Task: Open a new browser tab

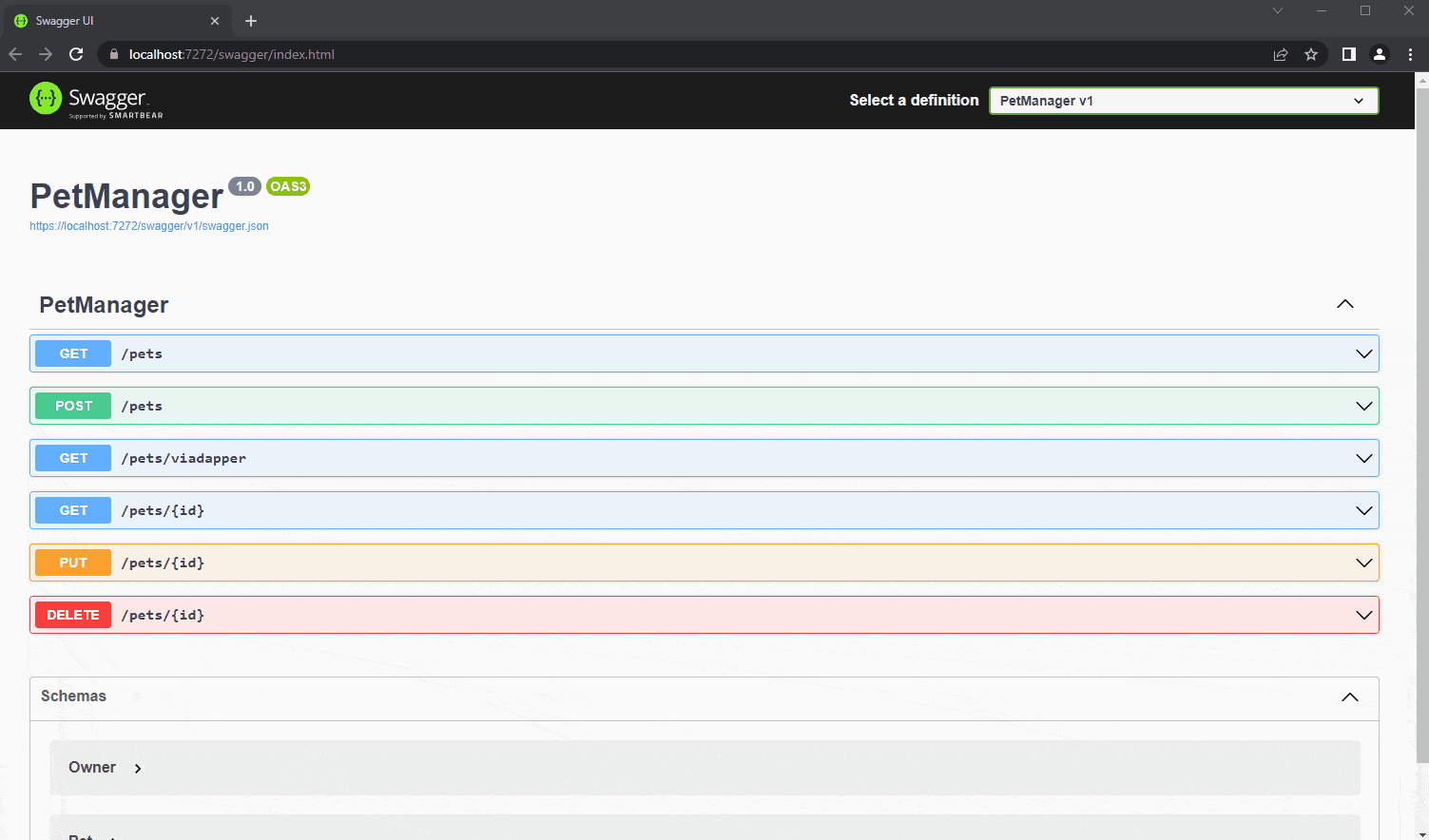Action: 251,21
